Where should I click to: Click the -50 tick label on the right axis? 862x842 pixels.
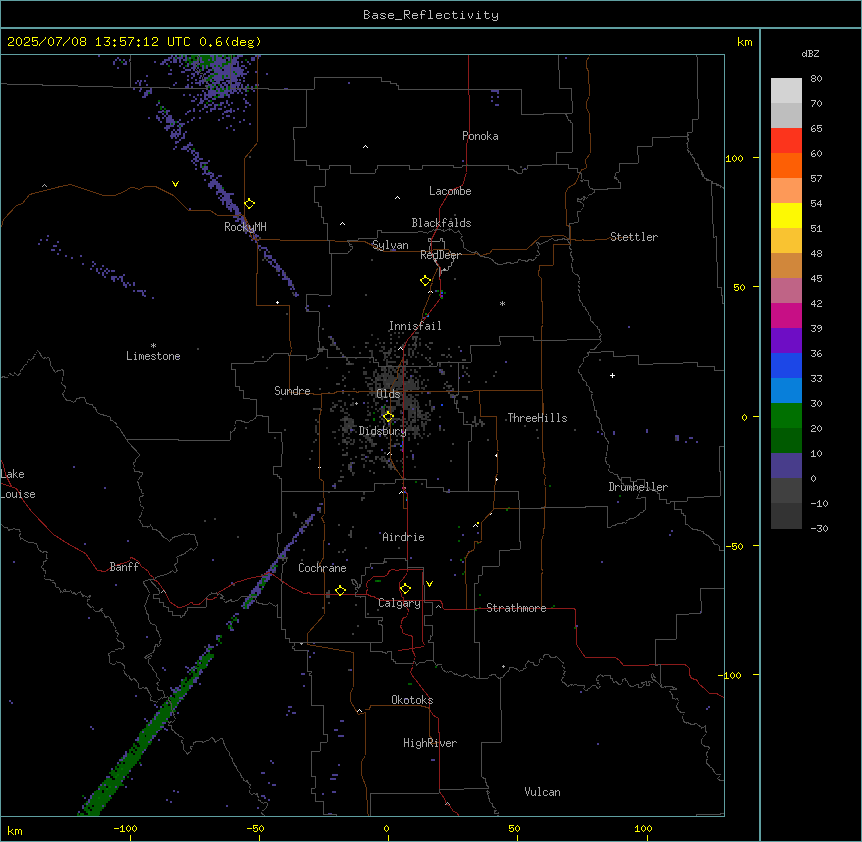734,546
